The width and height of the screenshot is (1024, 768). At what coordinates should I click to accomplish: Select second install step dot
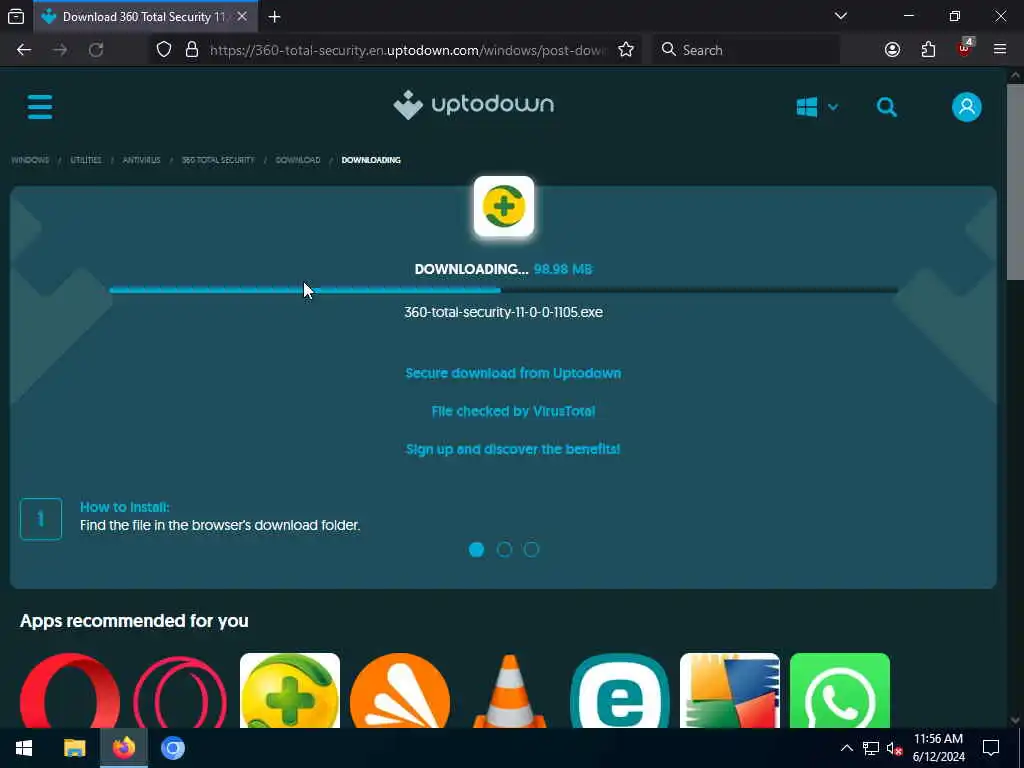point(504,550)
